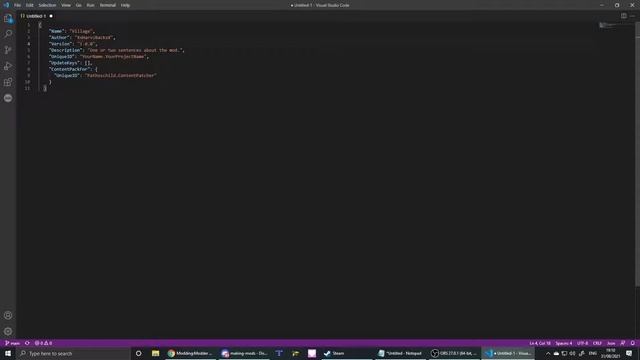This screenshot has height=360, width=640.
Task: Open the Search view in the activity bar
Action: click(8, 34)
